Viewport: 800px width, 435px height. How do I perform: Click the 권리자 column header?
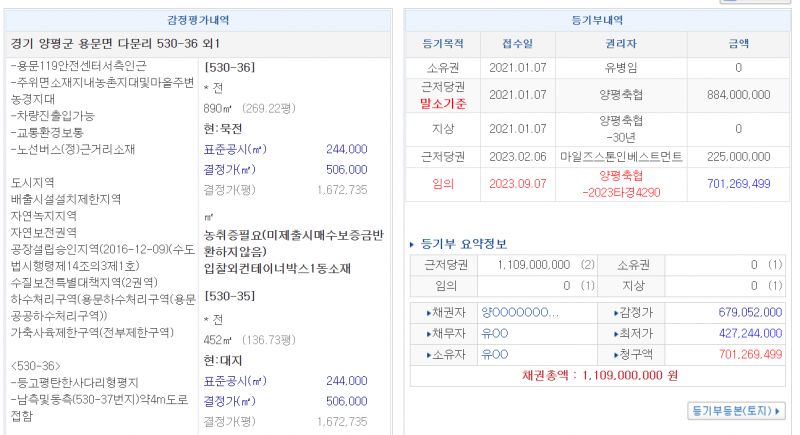[x=621, y=44]
